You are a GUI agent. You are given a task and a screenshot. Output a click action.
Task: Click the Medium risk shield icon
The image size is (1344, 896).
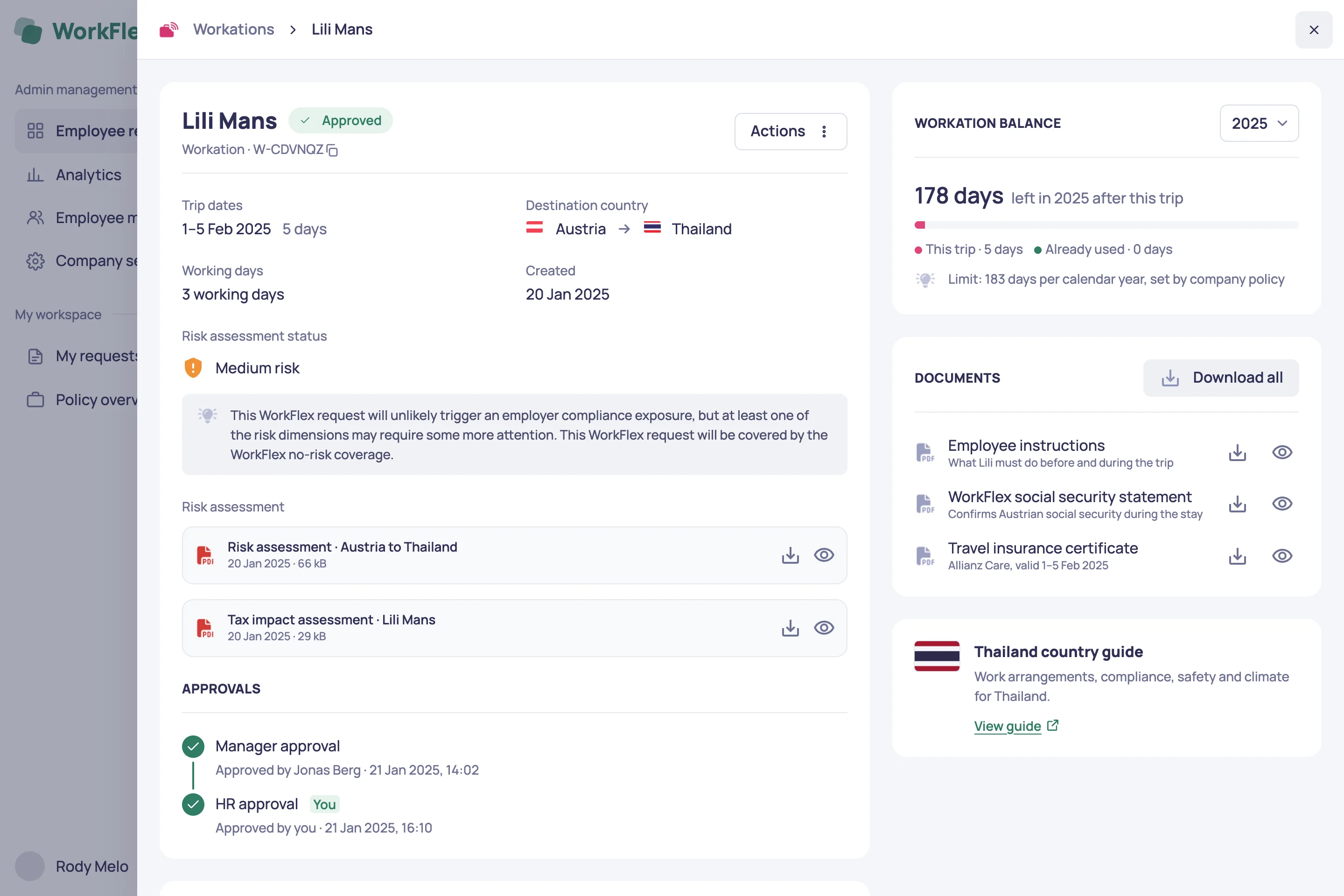click(193, 368)
